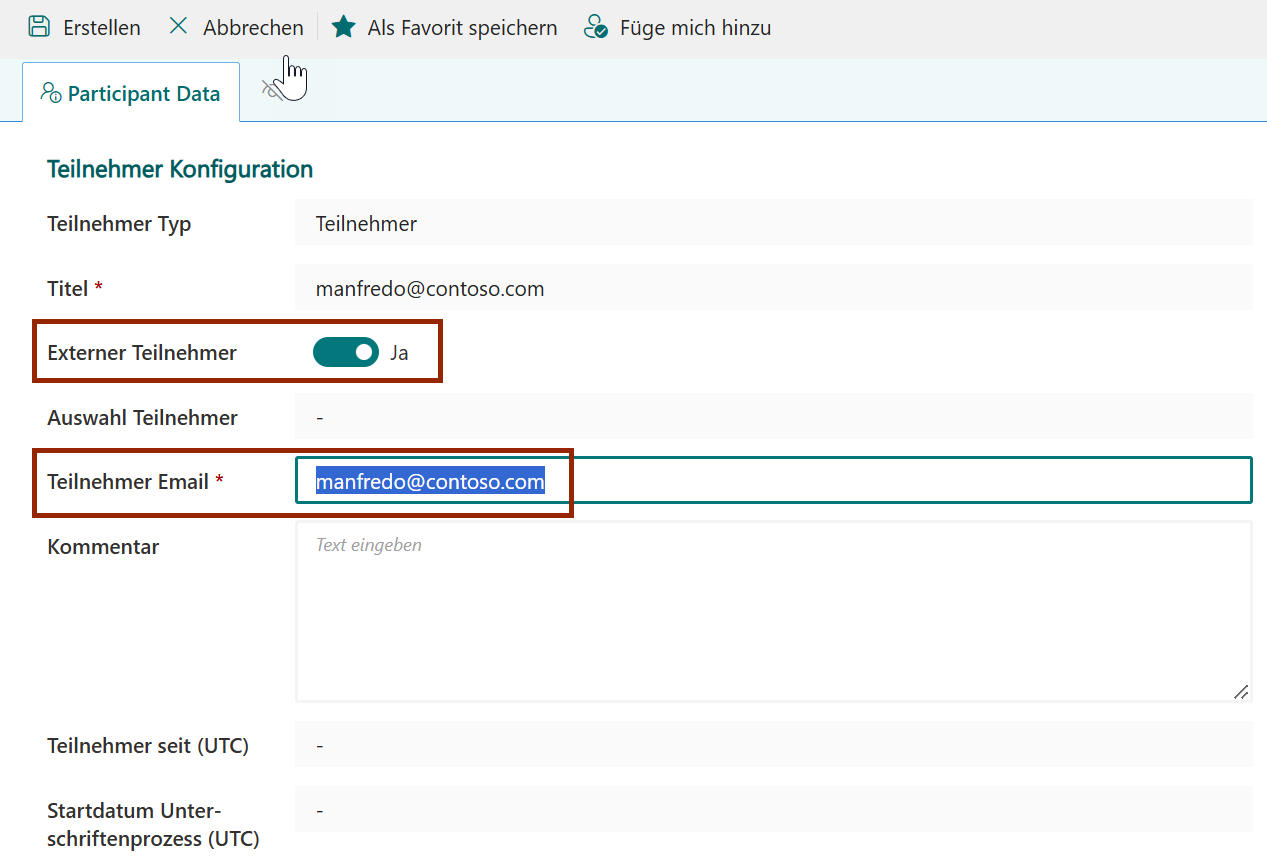Select Als Favorit speichern
Viewport: 1267px width, 860px height.
coord(462,28)
